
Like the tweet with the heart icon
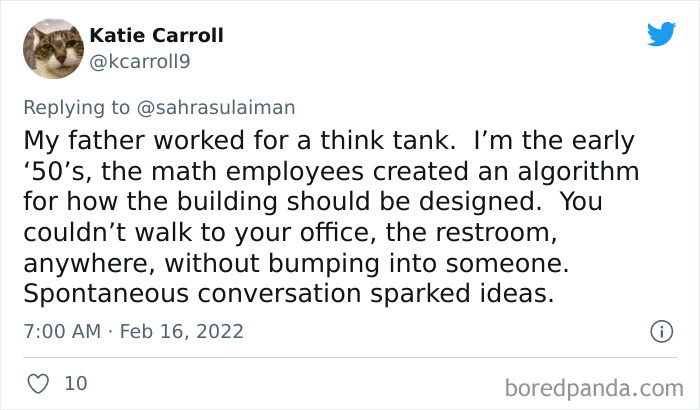[37, 384]
